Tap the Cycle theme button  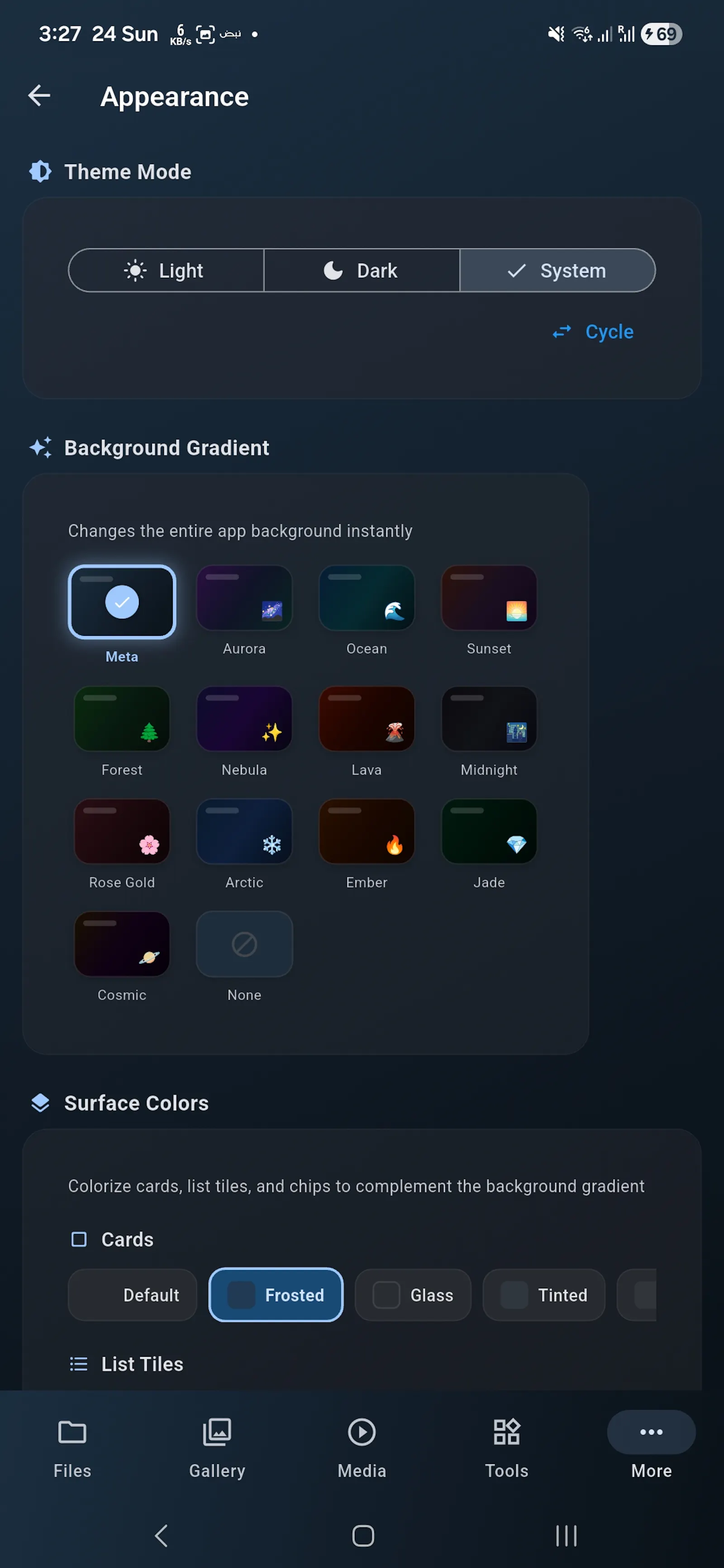tap(593, 332)
